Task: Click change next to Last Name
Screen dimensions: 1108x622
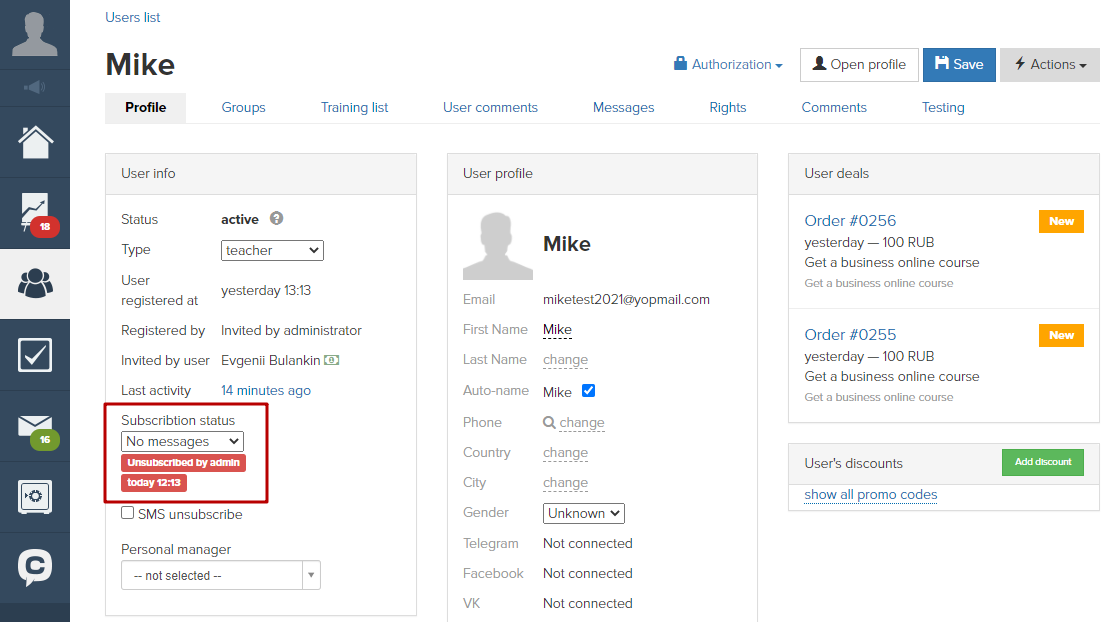Action: click(565, 360)
